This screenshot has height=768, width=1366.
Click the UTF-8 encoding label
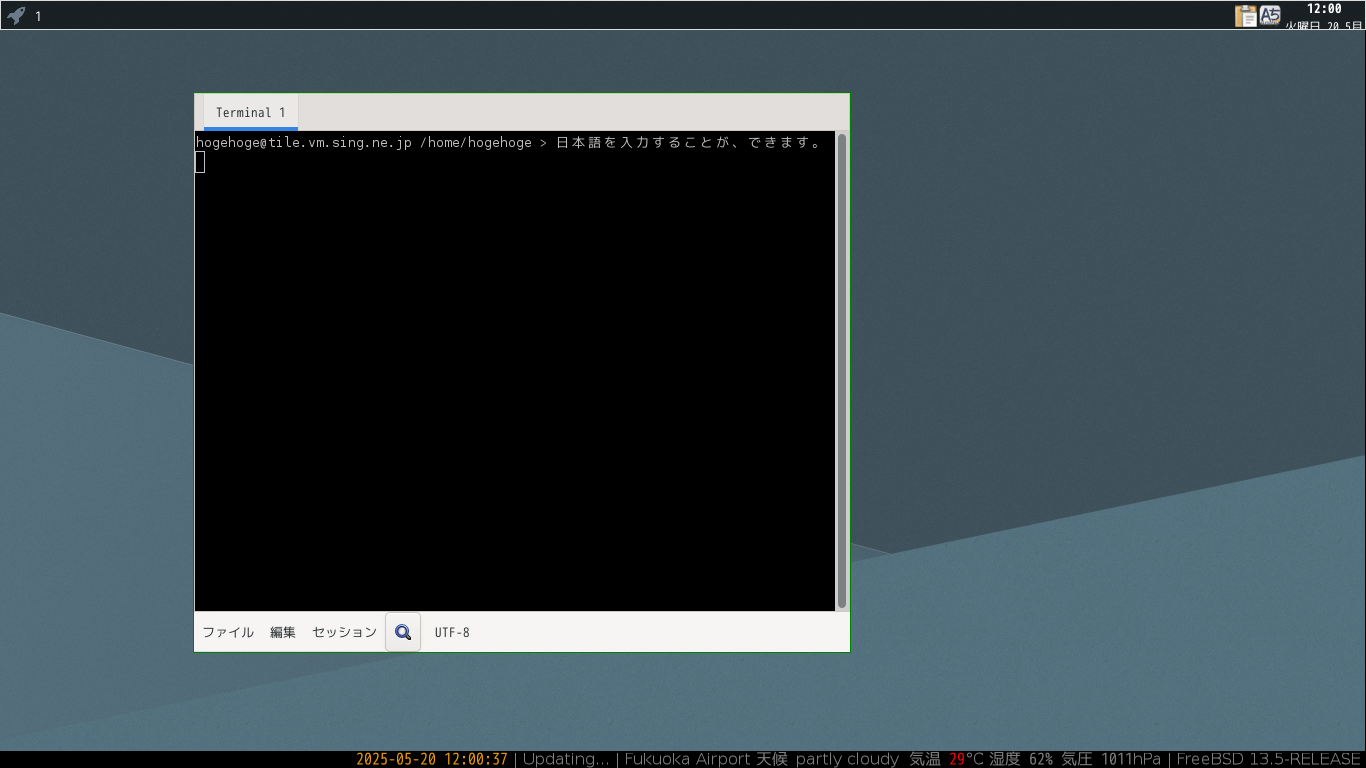click(x=452, y=632)
